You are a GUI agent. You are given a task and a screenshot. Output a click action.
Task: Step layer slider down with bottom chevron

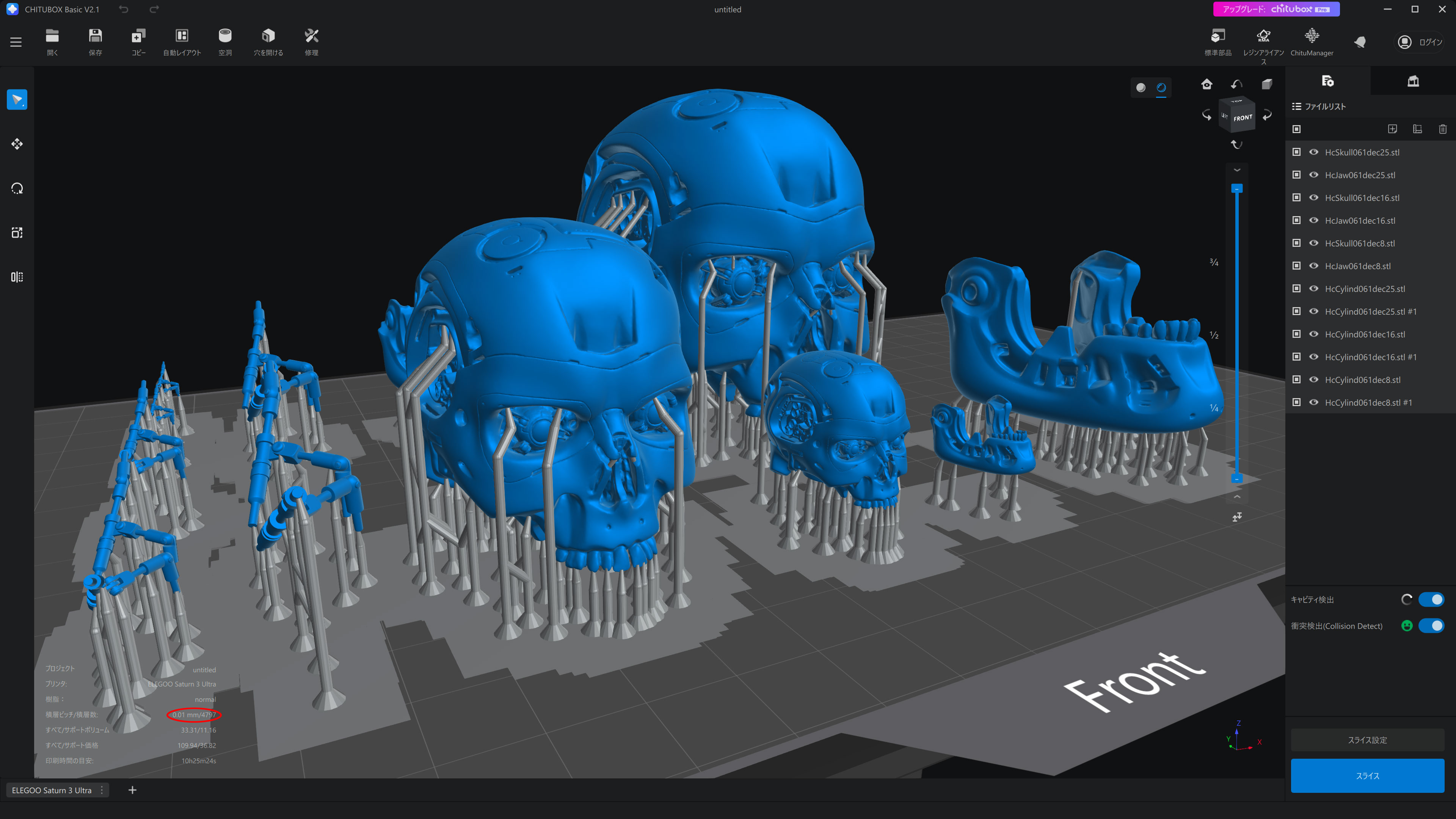click(x=1237, y=497)
